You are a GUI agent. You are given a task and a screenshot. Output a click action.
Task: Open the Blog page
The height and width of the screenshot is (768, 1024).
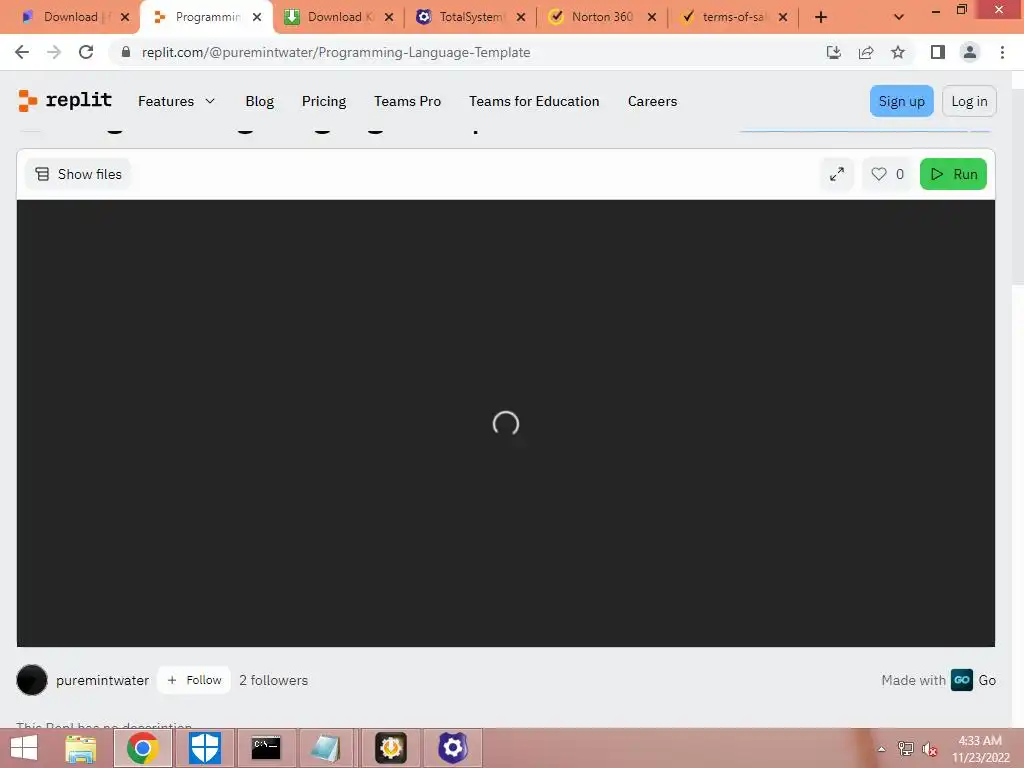pos(259,101)
